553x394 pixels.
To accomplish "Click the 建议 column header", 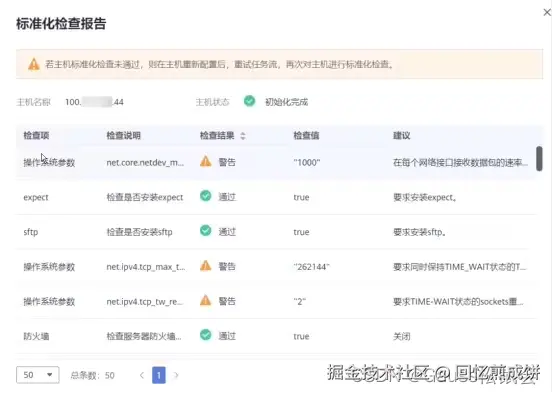I will click(x=402, y=135).
